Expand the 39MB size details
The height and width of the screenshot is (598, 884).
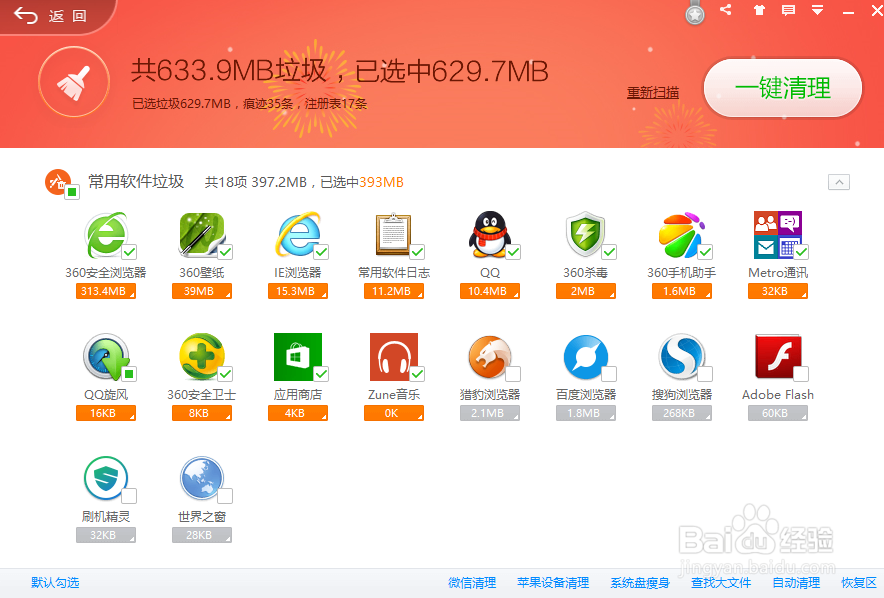click(202, 291)
